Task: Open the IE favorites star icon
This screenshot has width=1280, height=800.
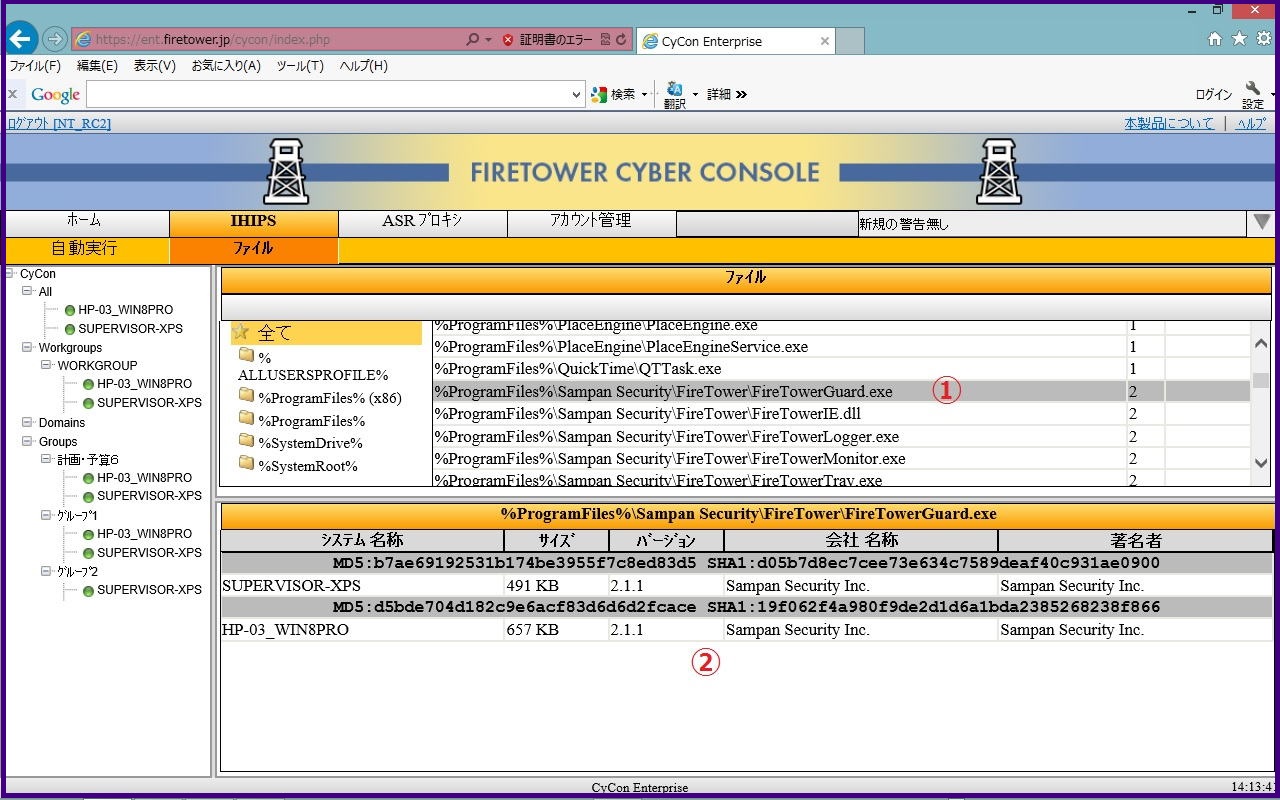Action: [1239, 39]
